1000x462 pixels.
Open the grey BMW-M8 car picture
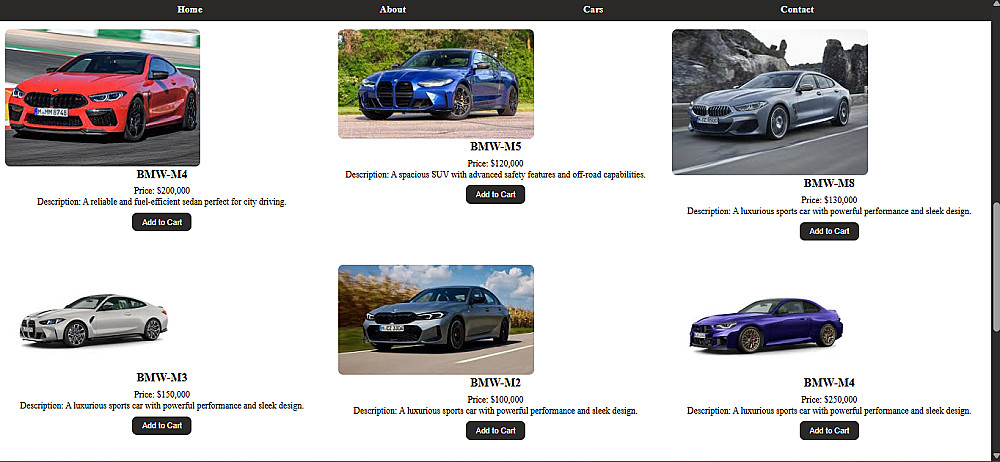[x=770, y=102]
